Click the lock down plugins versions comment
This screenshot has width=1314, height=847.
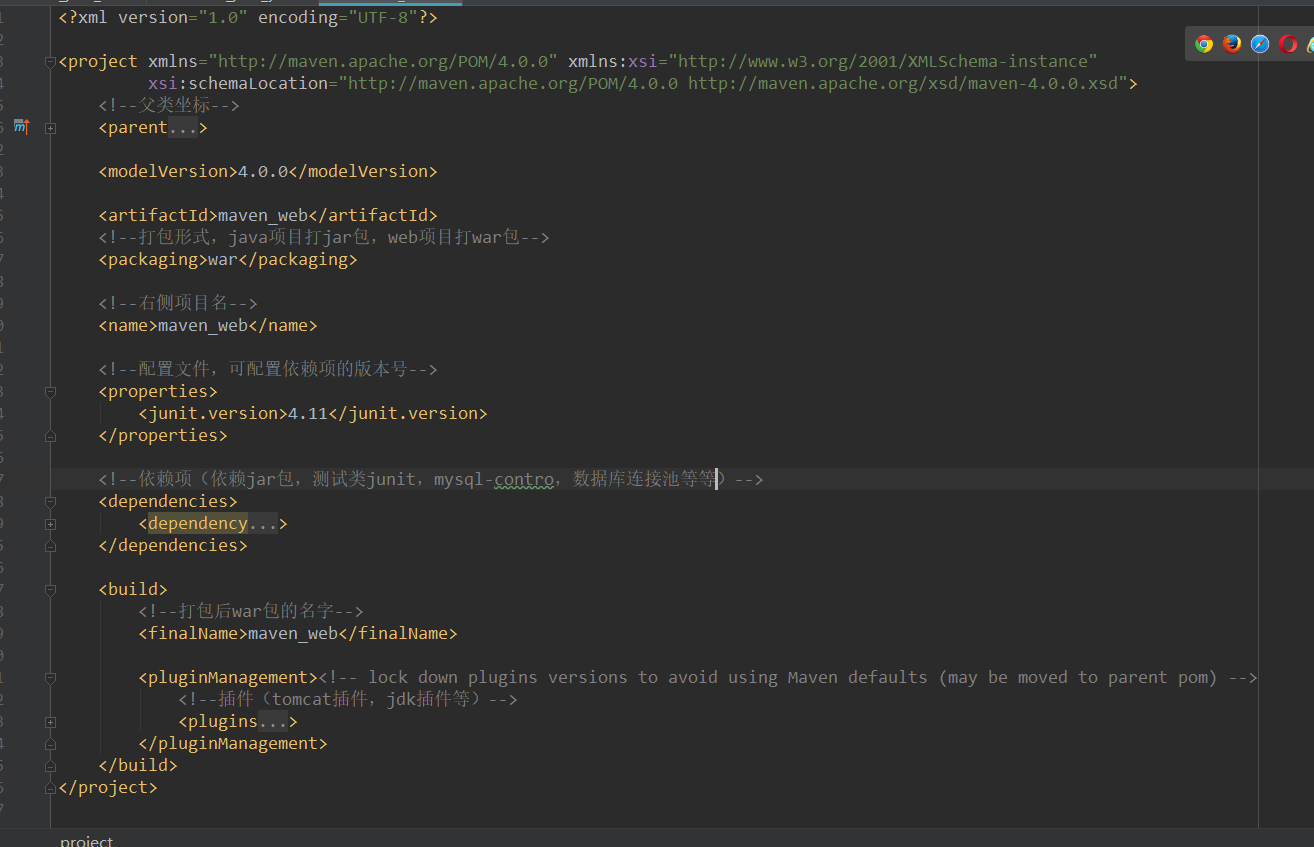tap(788, 678)
